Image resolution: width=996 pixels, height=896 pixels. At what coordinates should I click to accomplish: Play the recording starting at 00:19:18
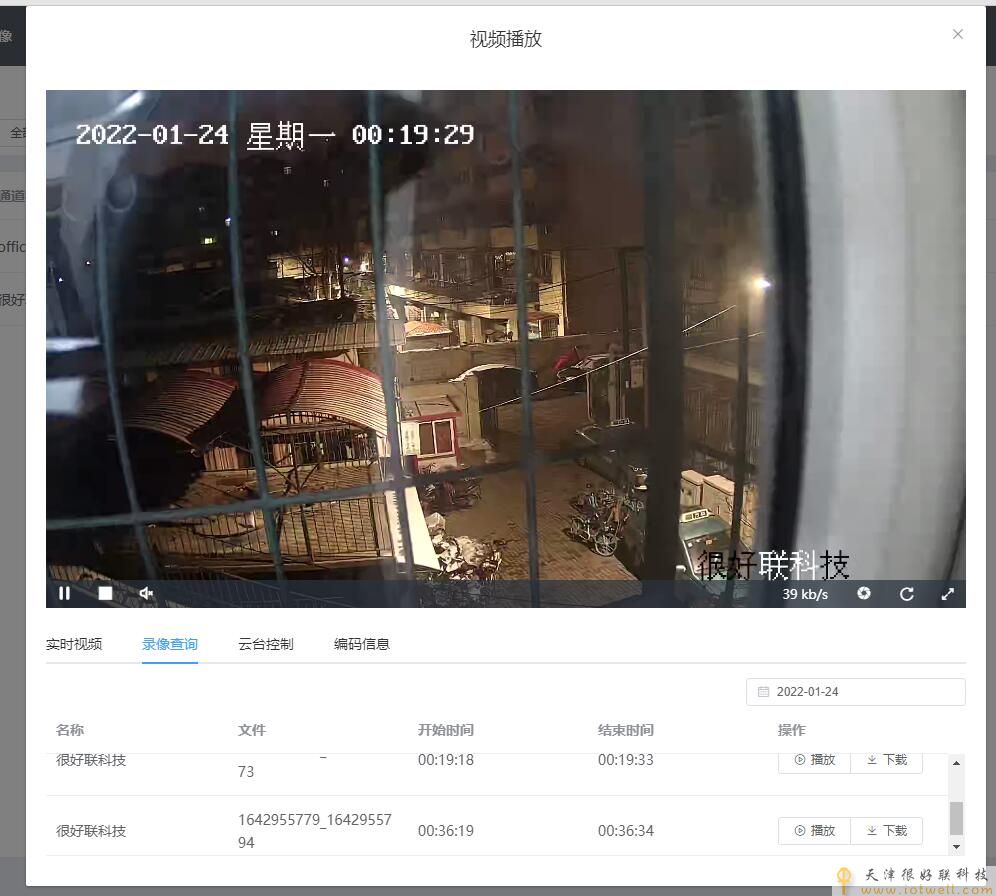click(x=814, y=760)
